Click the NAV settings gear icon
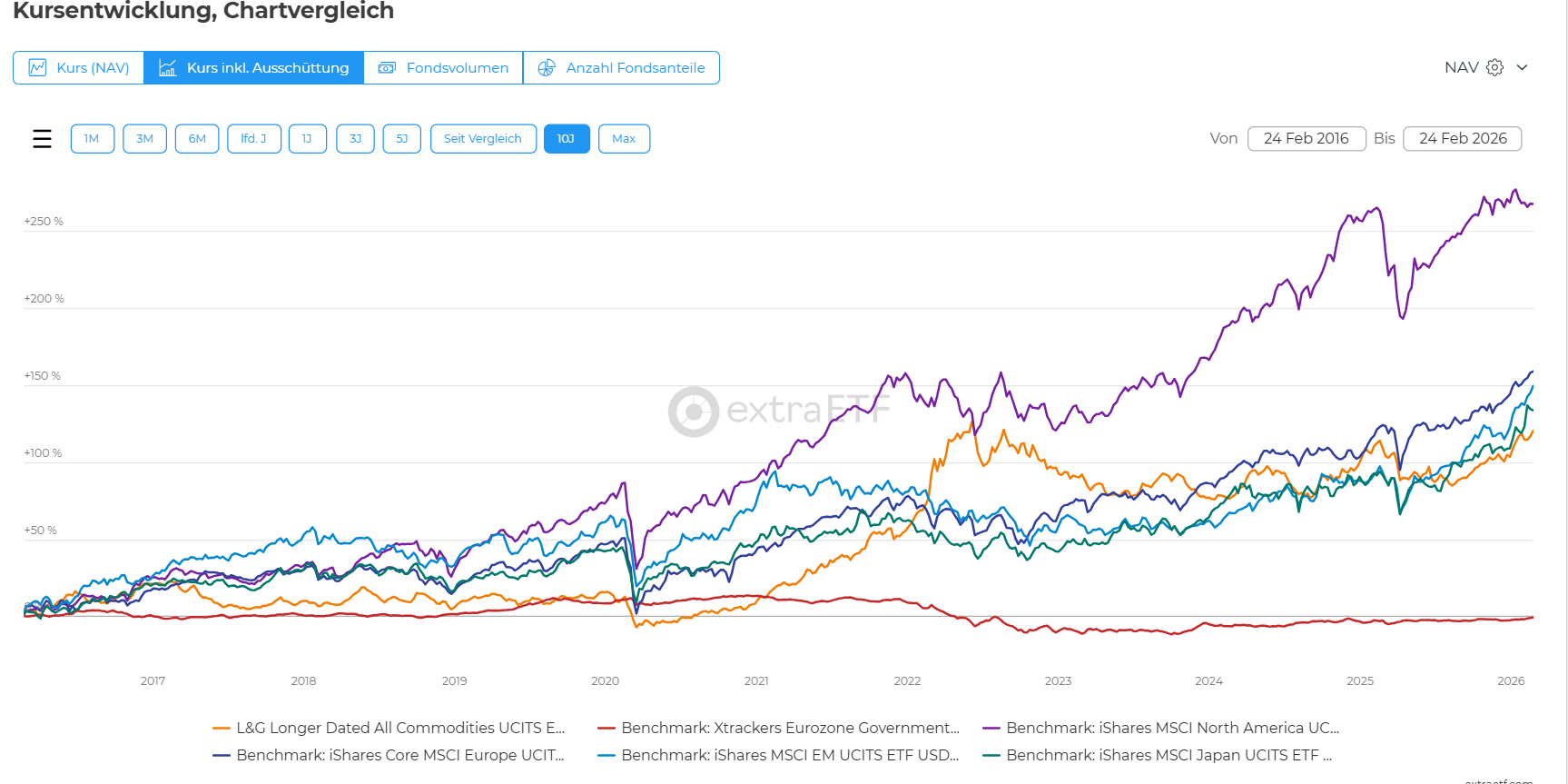Screen dimensions: 1568x784 [1494, 67]
